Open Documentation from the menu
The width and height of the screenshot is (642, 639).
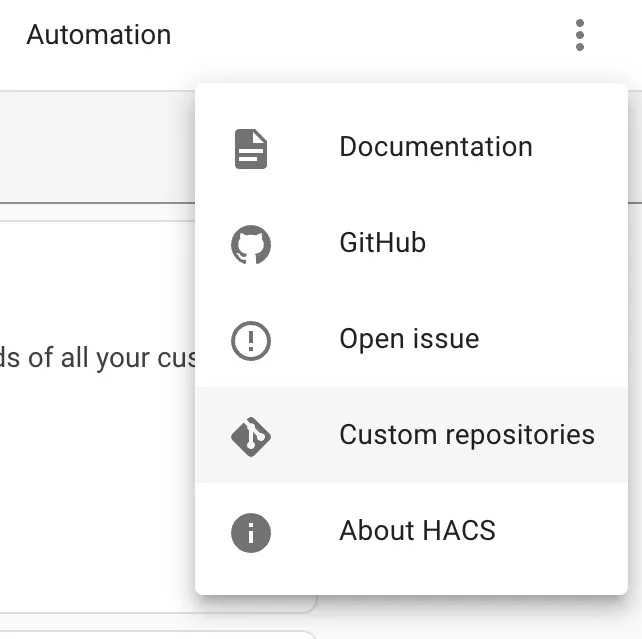click(x=411, y=147)
